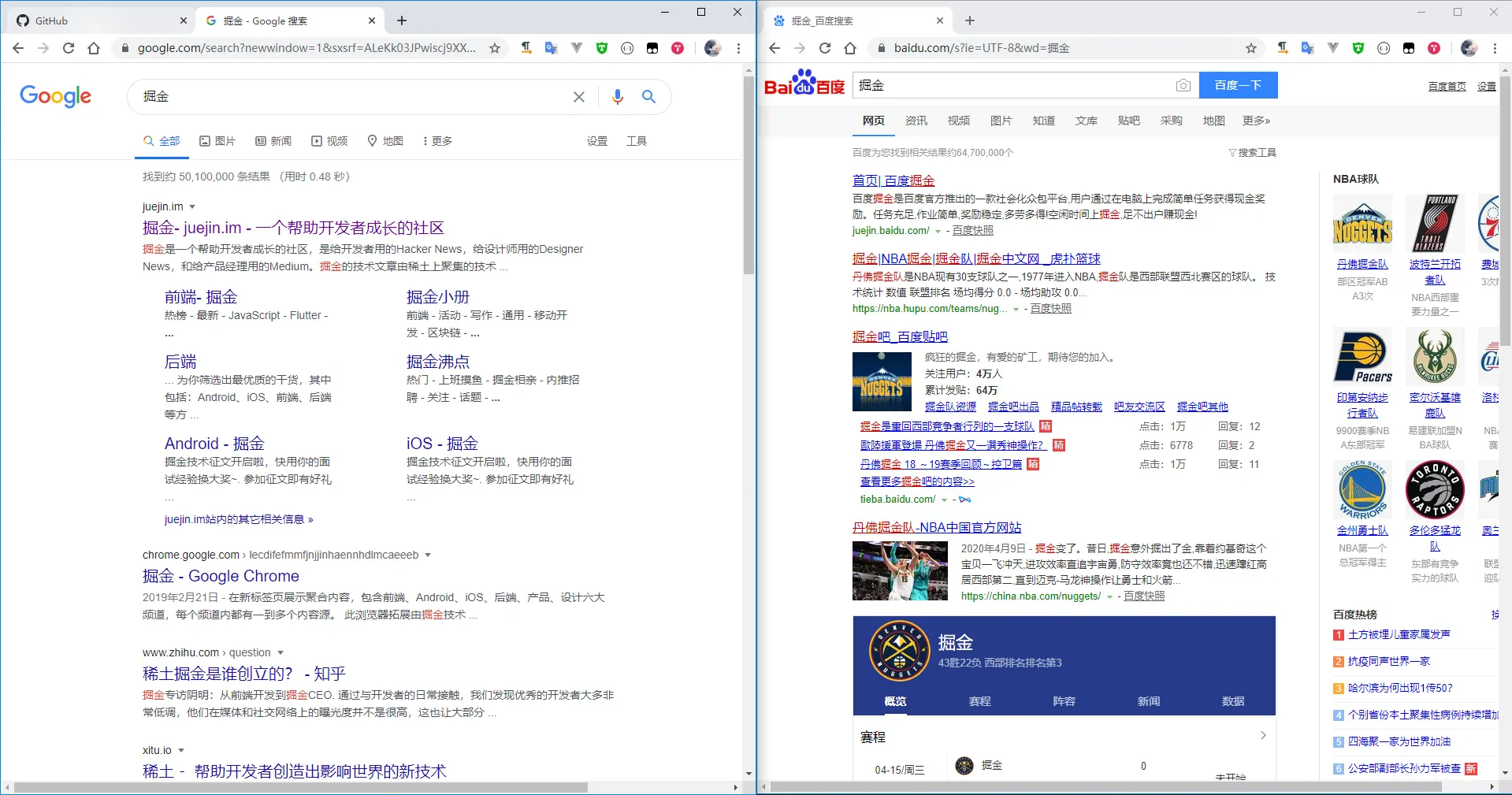Open the 首页_百度掘金 result link
This screenshot has width=1512, height=795.
coord(893,180)
